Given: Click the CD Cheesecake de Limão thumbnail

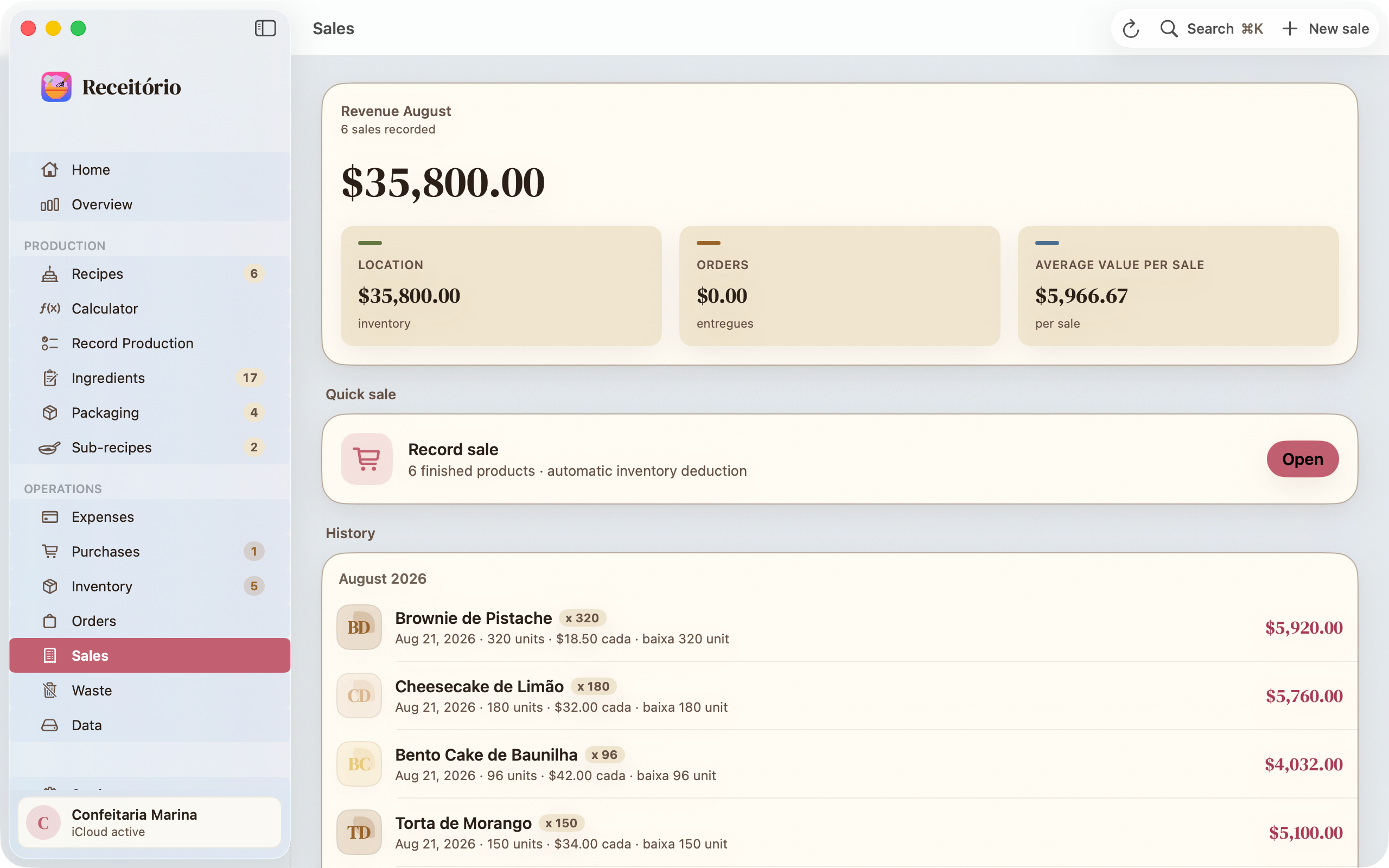Looking at the screenshot, I should point(359,695).
